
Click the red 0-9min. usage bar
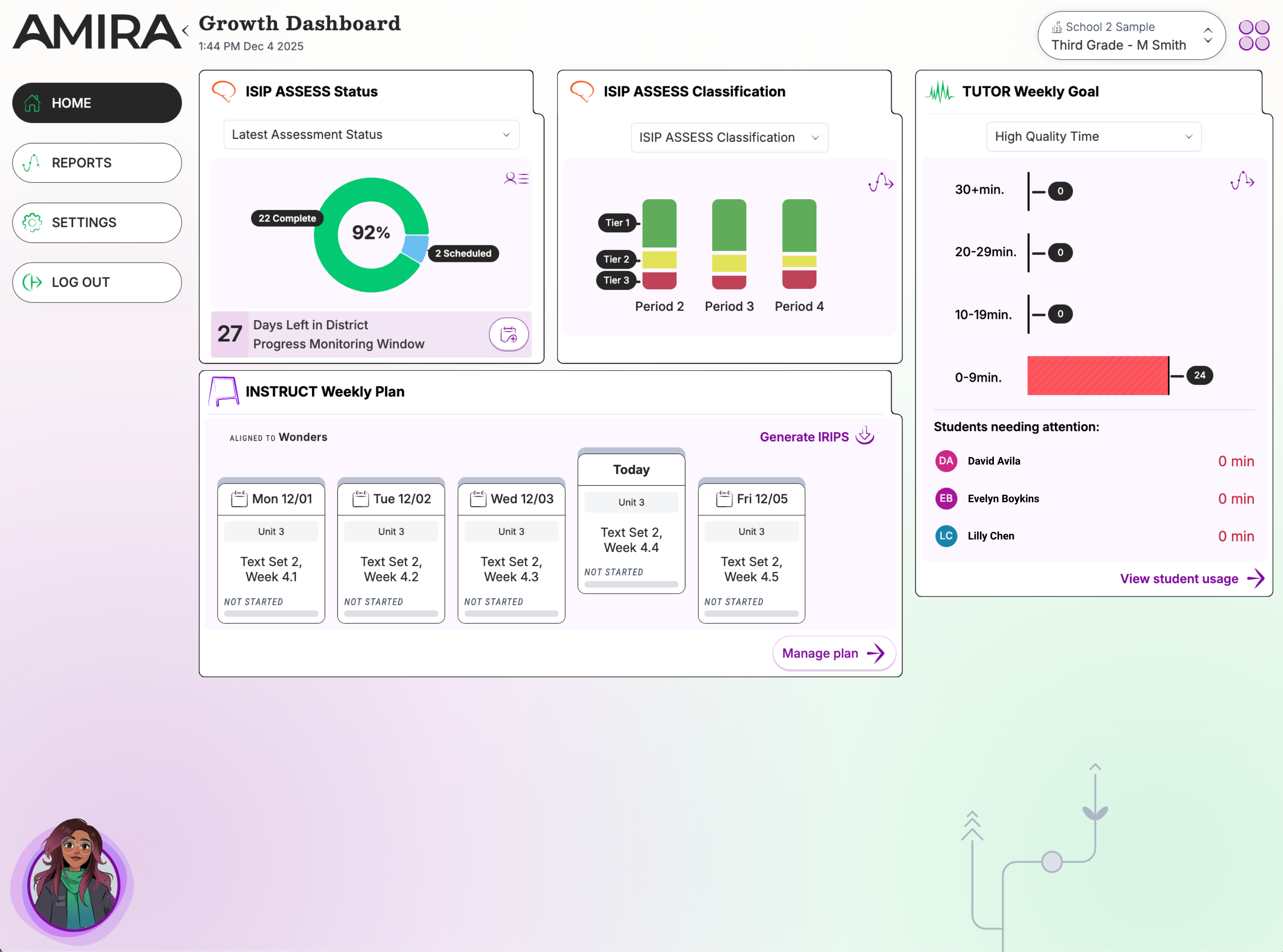tap(1098, 376)
